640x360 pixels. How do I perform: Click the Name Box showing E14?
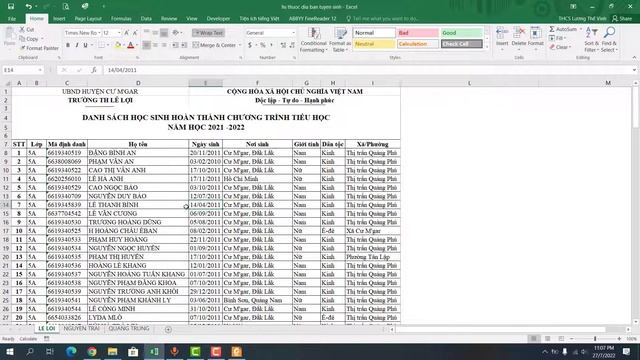(x=22, y=70)
